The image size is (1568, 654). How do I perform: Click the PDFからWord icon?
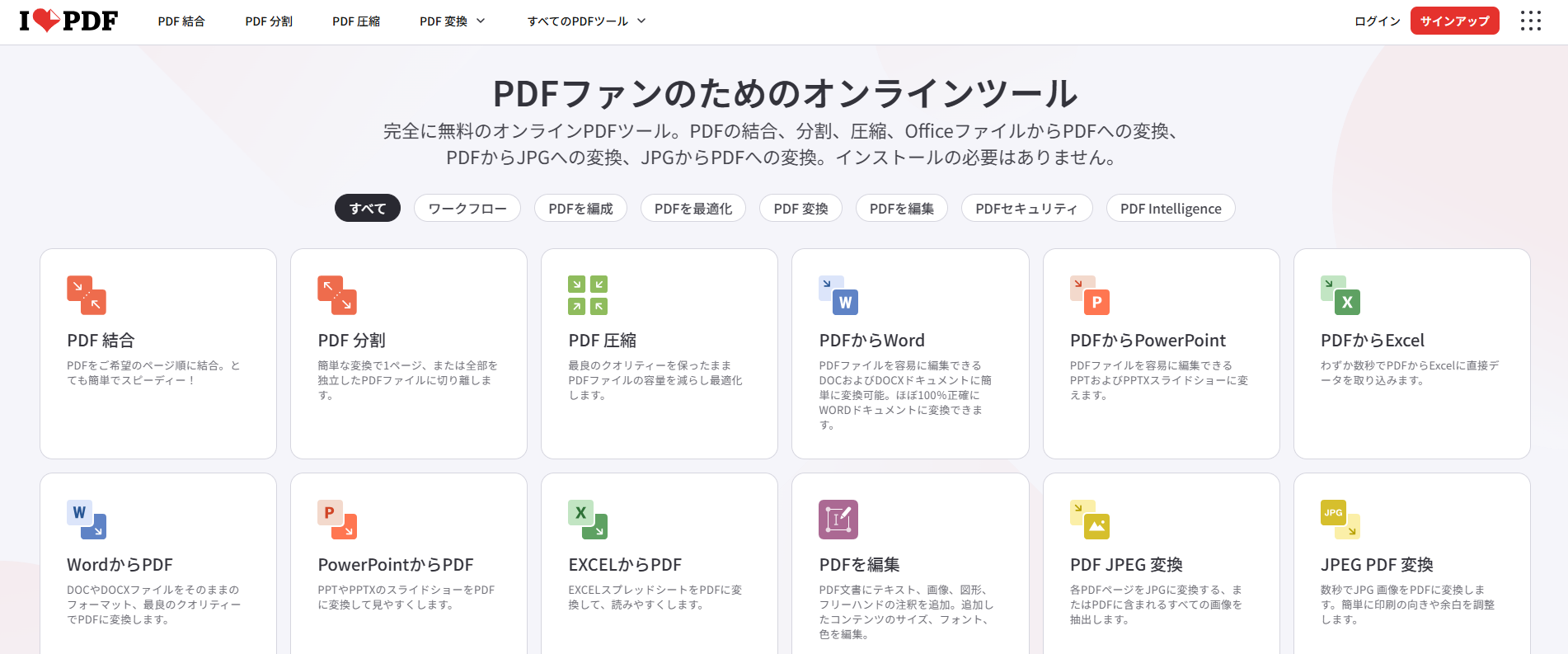838,295
